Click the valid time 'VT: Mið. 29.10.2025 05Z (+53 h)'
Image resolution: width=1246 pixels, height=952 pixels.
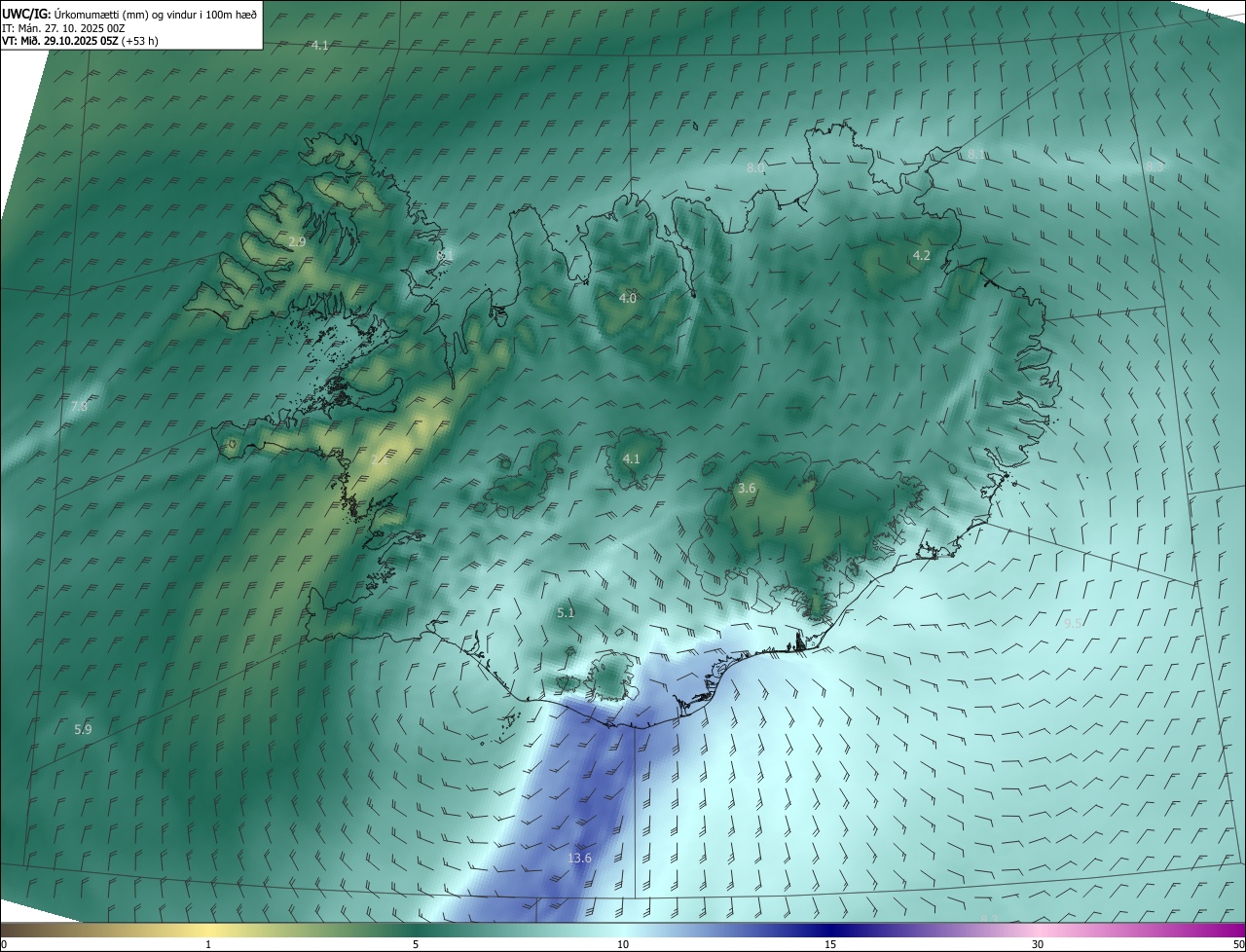pyautogui.click(x=80, y=41)
